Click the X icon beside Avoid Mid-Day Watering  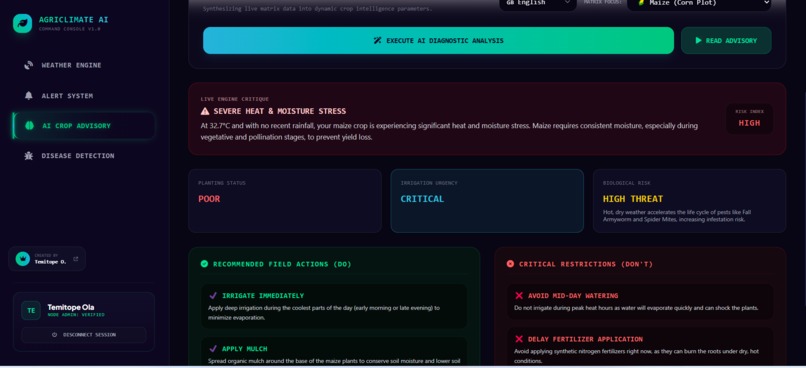(x=519, y=296)
